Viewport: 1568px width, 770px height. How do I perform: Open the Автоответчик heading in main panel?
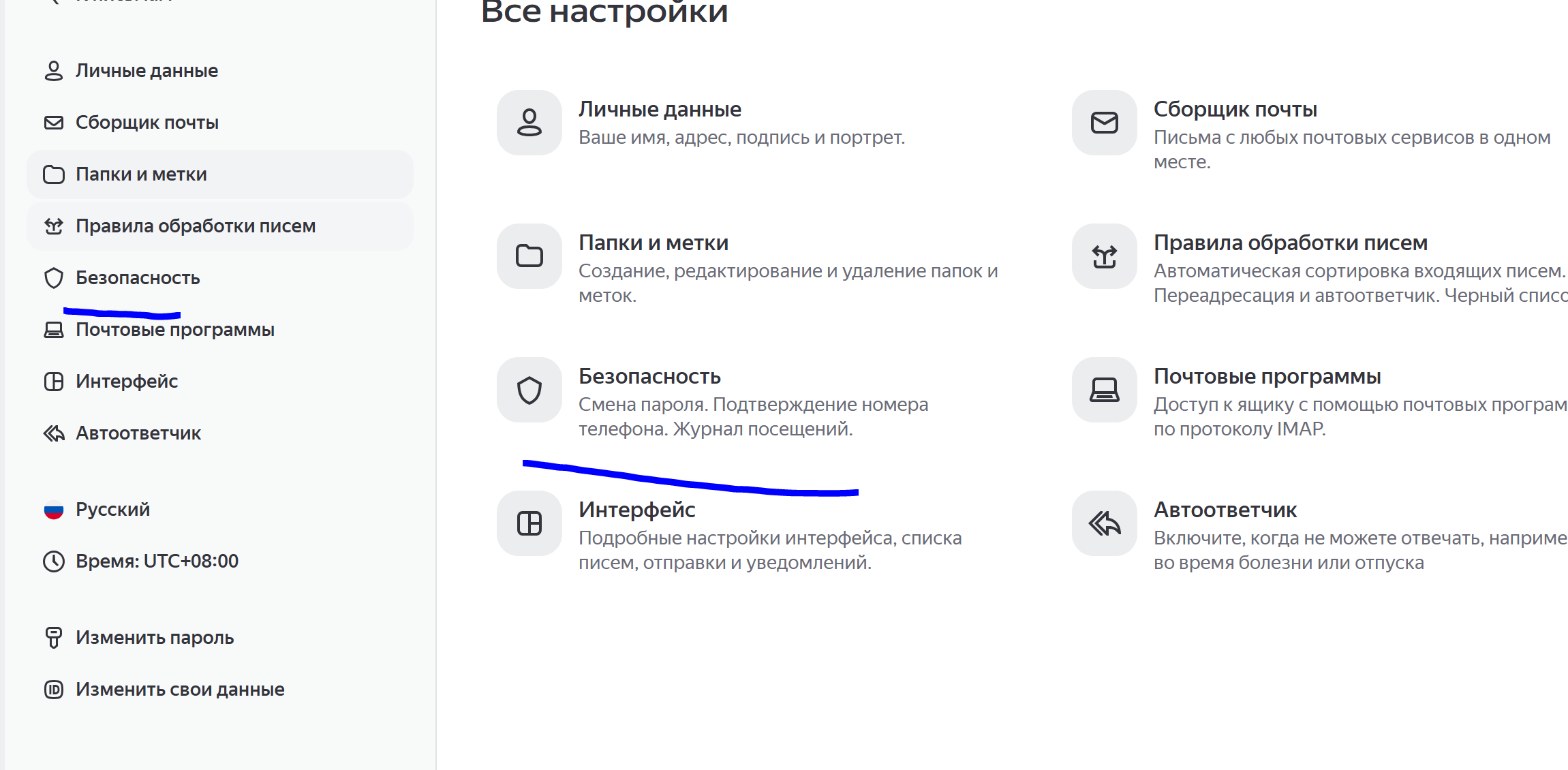tap(1225, 510)
